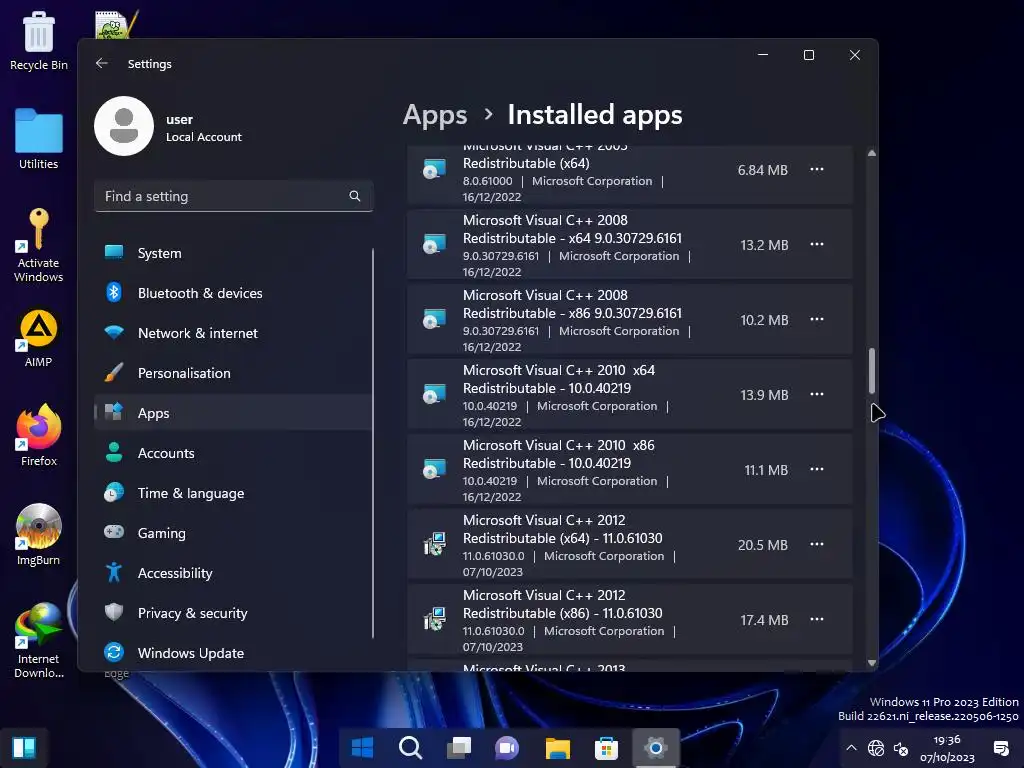Click the scrollbar down arrow in apps list

coord(872,663)
